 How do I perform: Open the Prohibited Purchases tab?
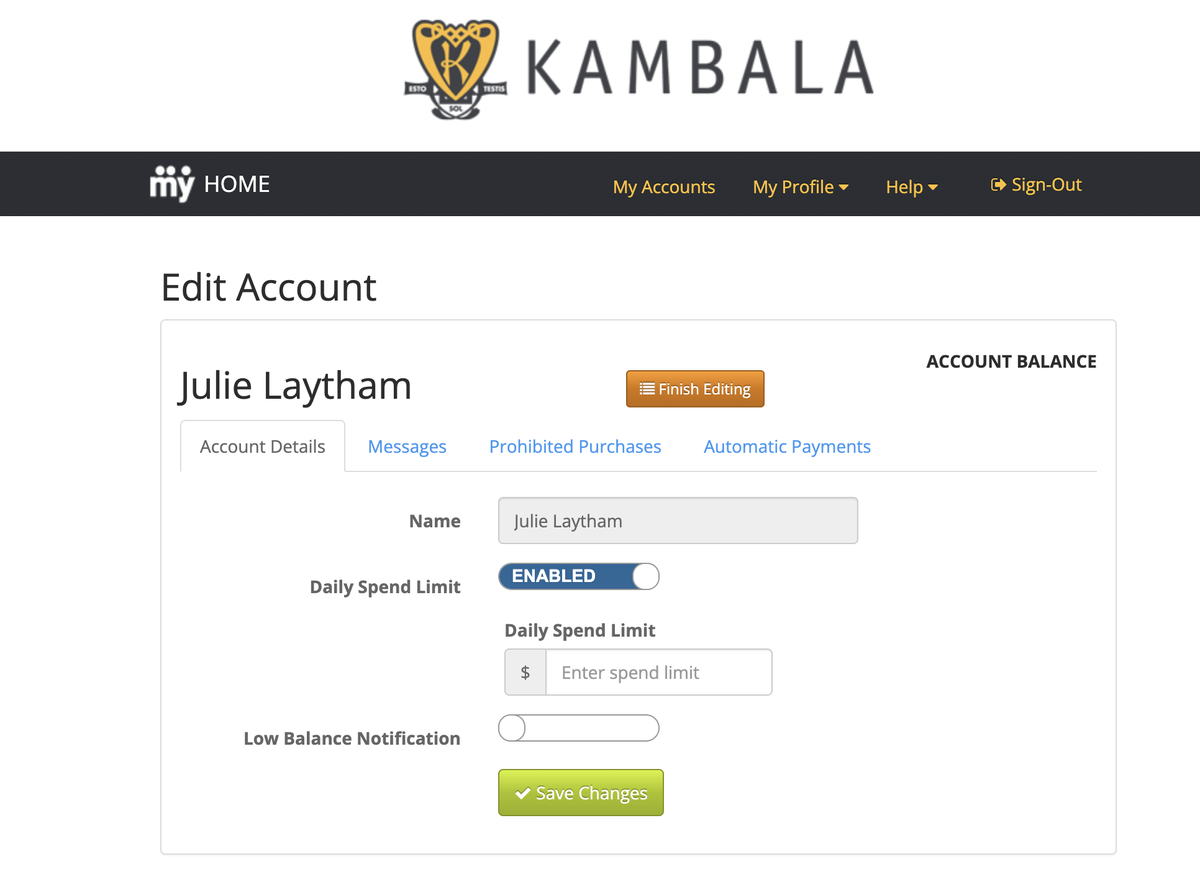575,446
